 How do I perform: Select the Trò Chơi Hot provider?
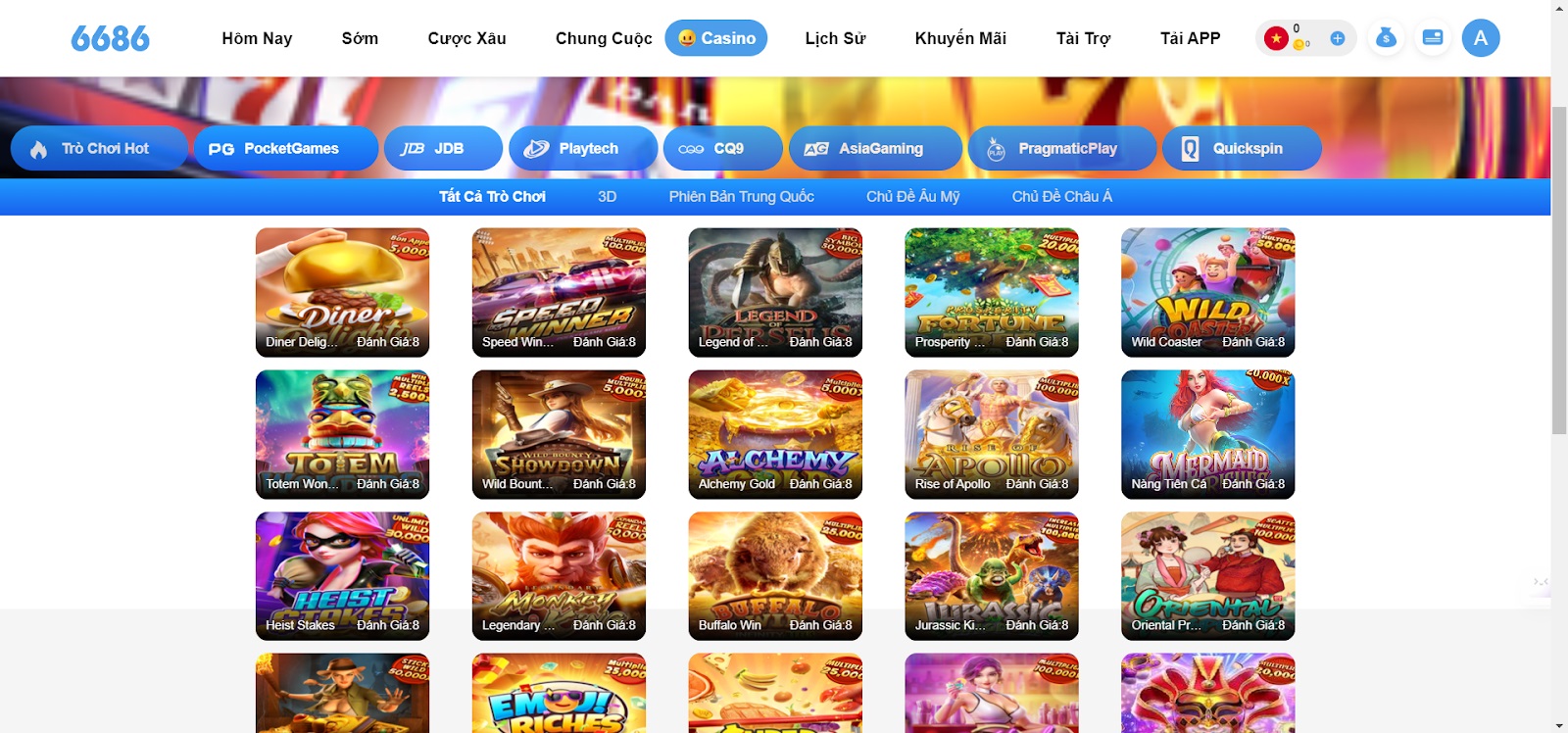click(x=99, y=149)
